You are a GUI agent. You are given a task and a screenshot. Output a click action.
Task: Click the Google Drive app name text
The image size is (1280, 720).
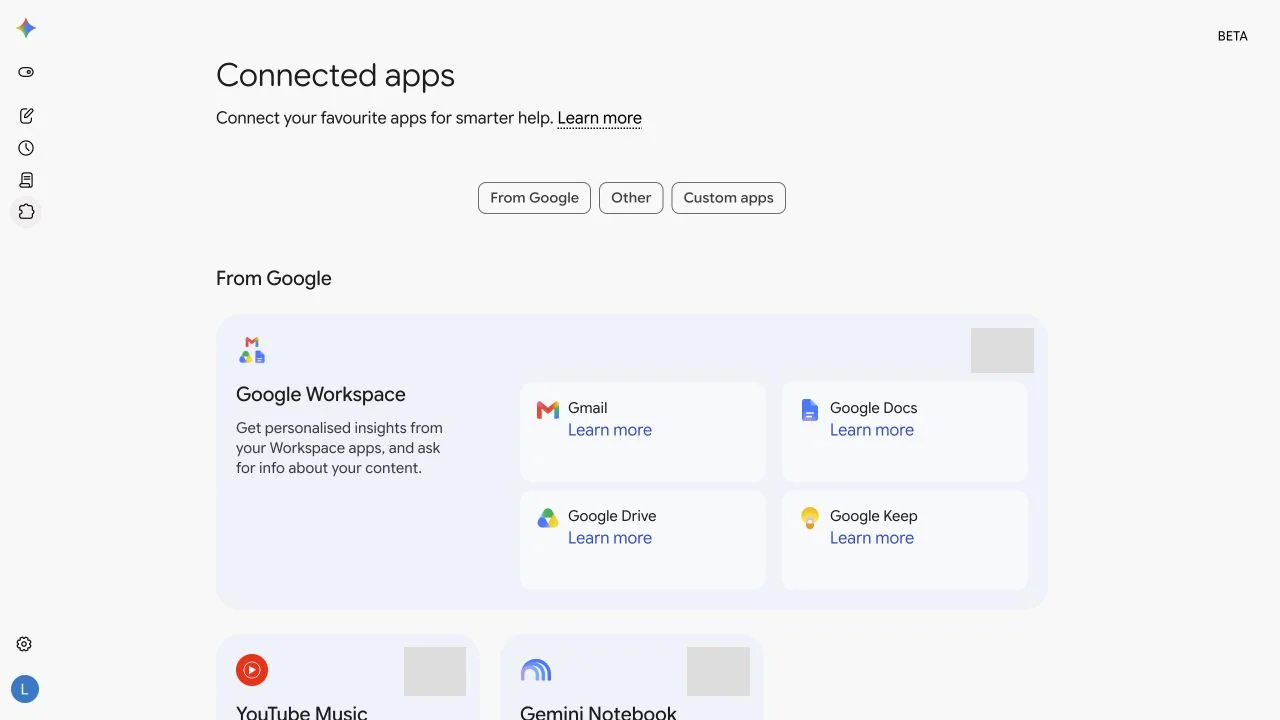[x=612, y=516]
